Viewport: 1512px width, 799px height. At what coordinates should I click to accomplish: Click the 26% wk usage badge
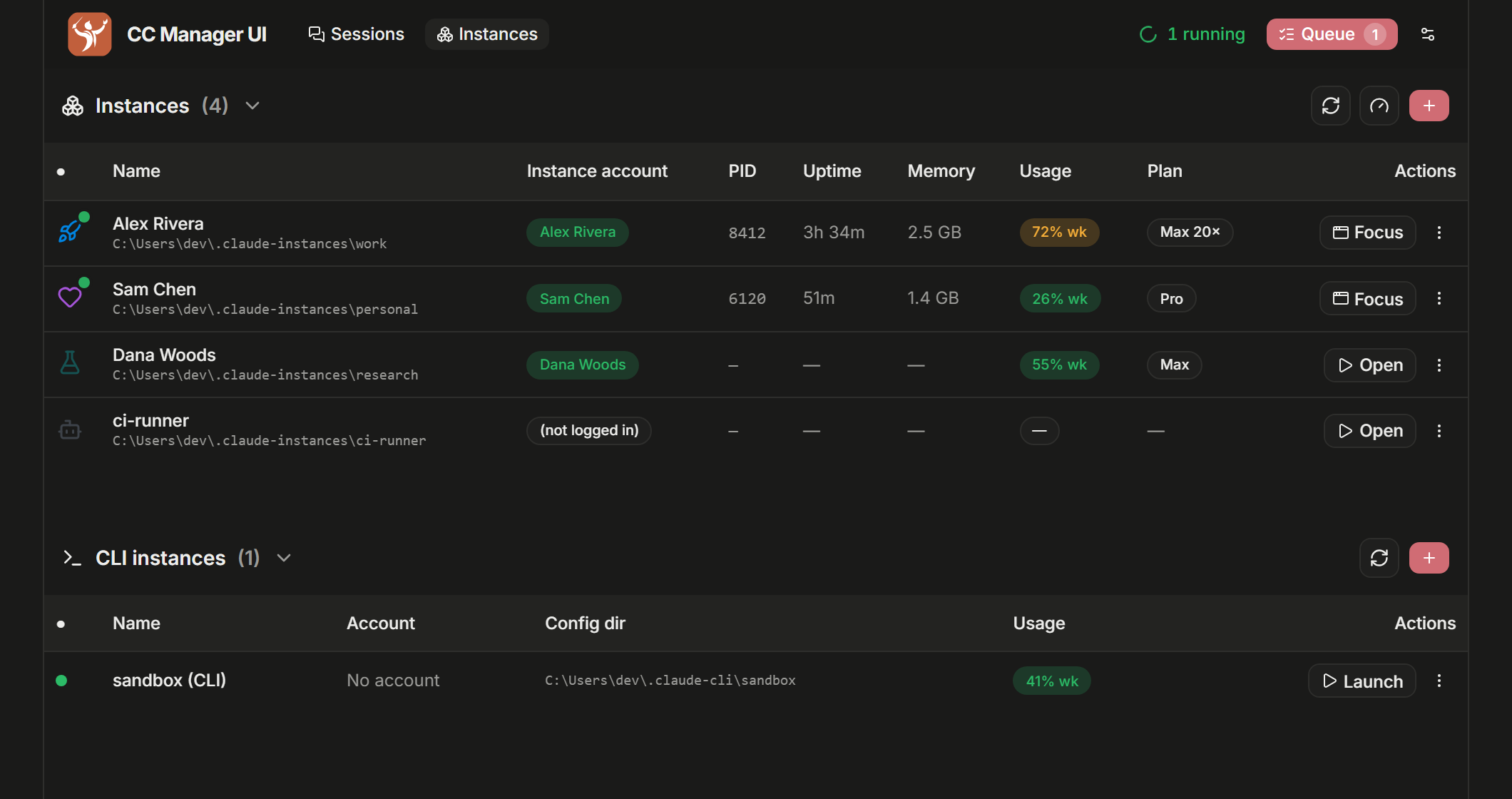1060,298
